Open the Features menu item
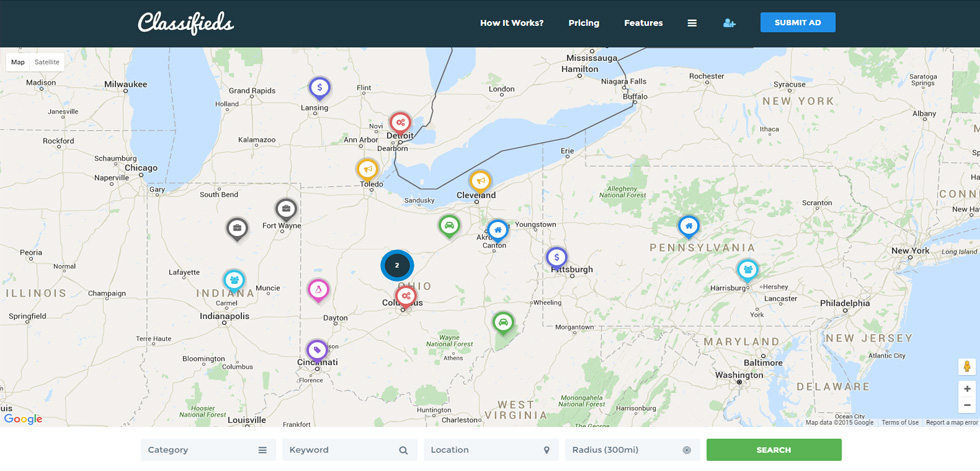This screenshot has width=980, height=471. coord(643,23)
